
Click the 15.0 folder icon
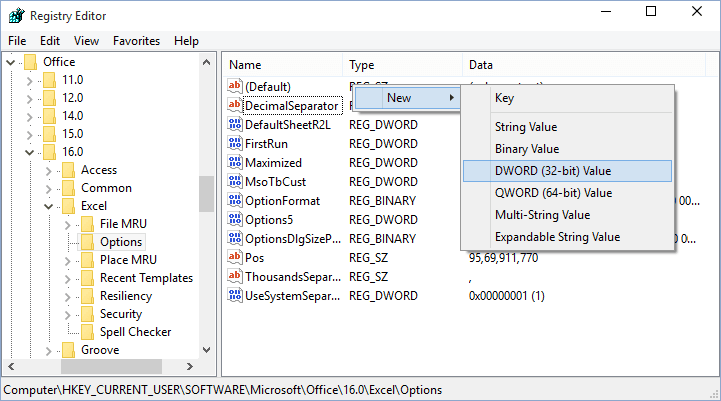click(49, 134)
